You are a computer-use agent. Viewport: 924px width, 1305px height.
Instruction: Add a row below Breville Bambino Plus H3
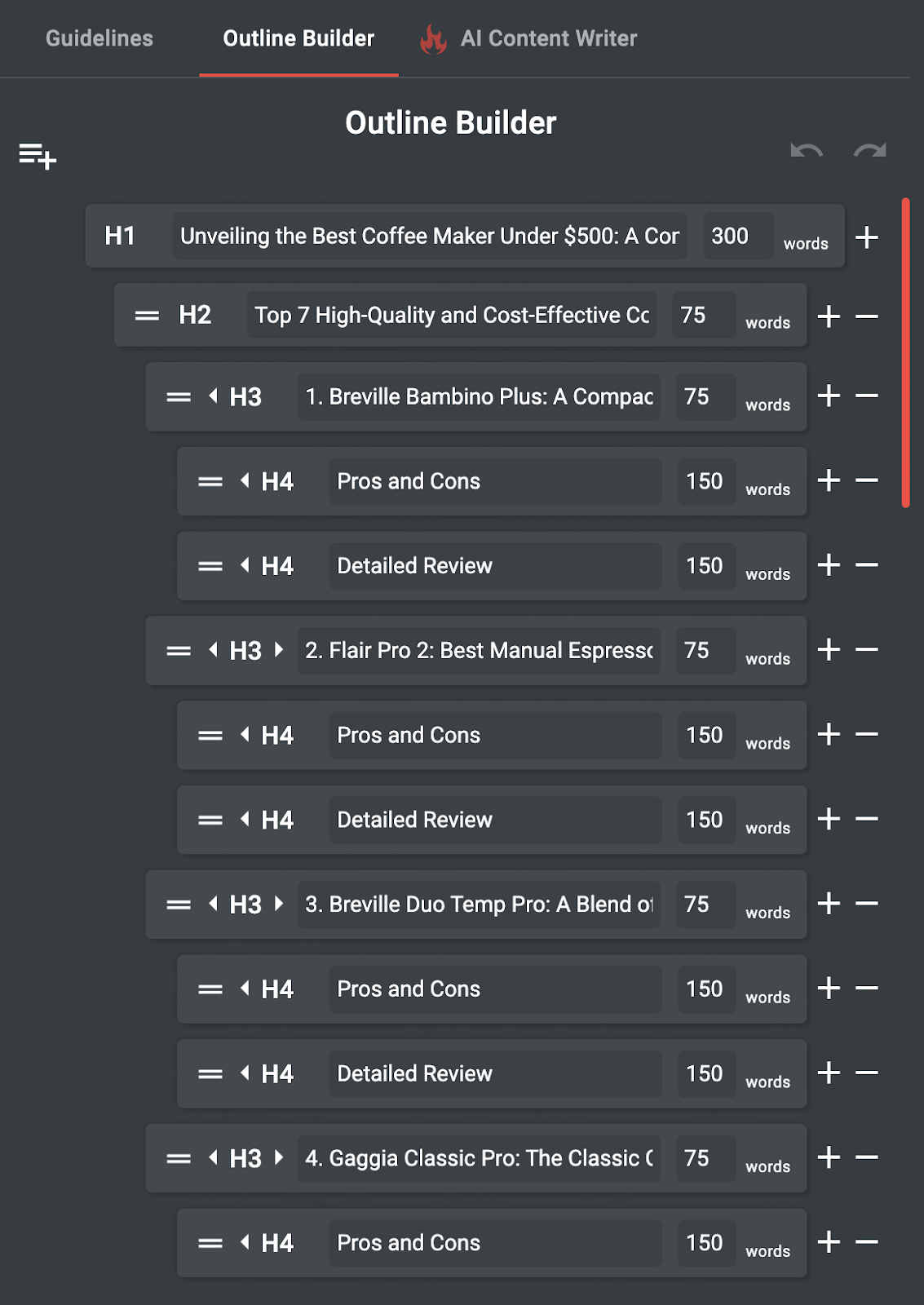point(829,396)
